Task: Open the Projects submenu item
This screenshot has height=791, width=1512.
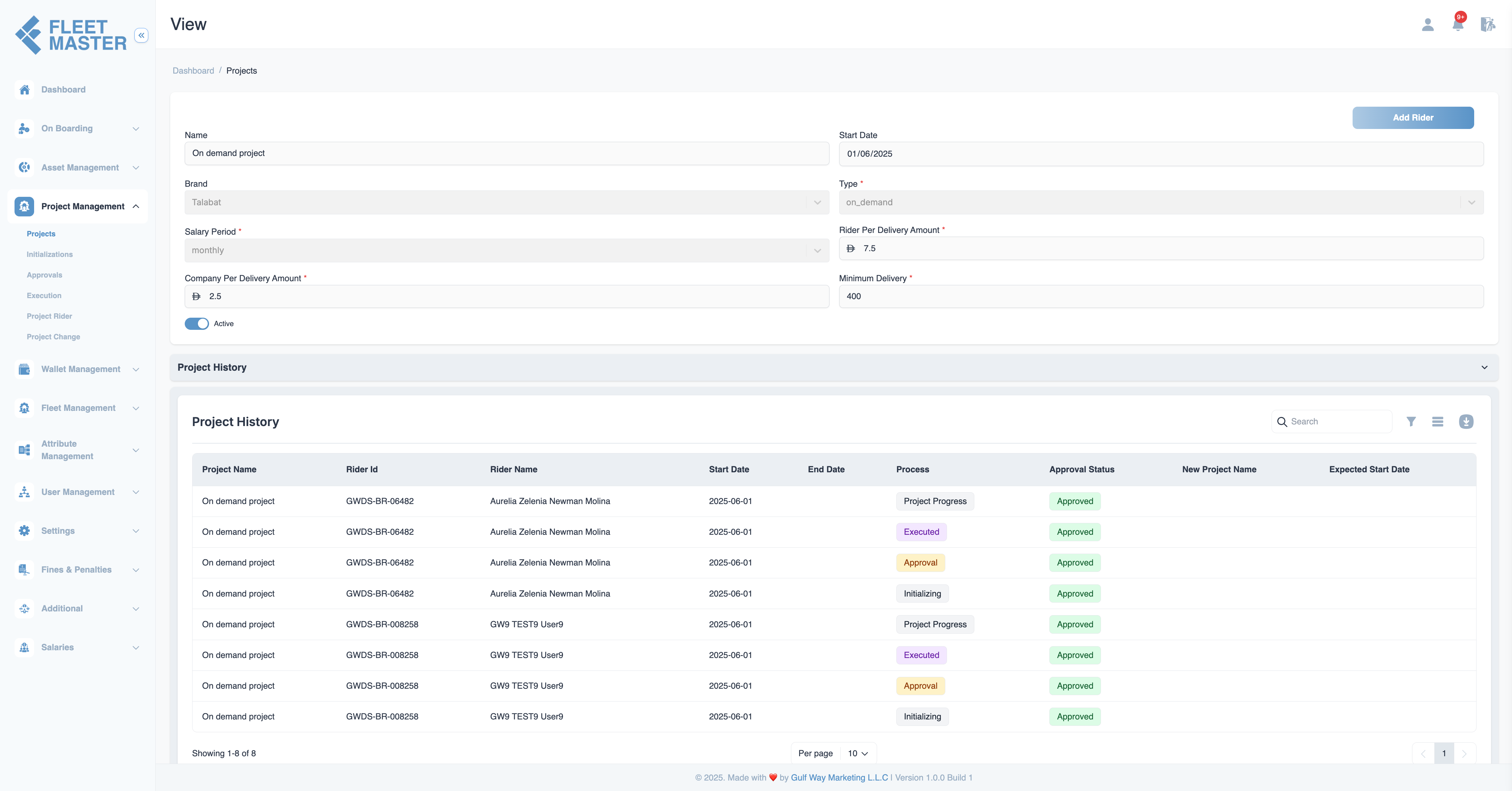Action: point(41,234)
